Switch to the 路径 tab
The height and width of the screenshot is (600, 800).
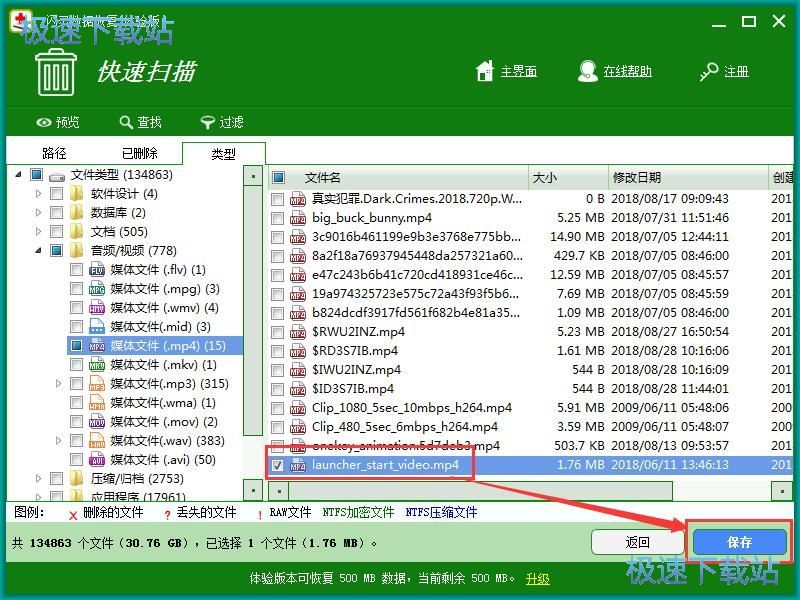coord(54,153)
